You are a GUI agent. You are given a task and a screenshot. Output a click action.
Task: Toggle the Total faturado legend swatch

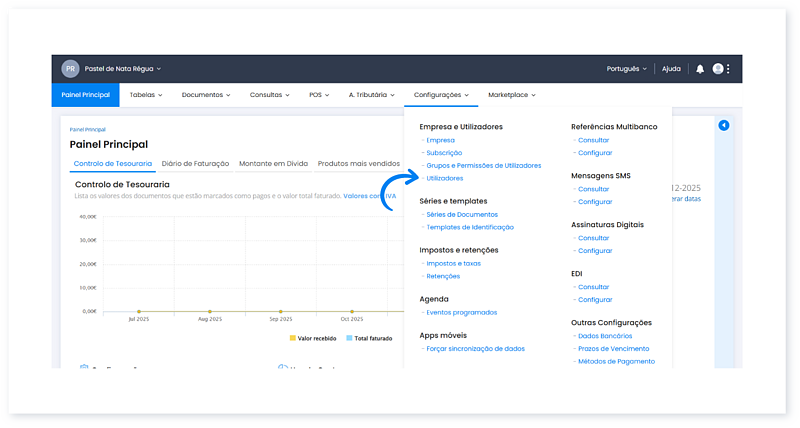tap(349, 338)
